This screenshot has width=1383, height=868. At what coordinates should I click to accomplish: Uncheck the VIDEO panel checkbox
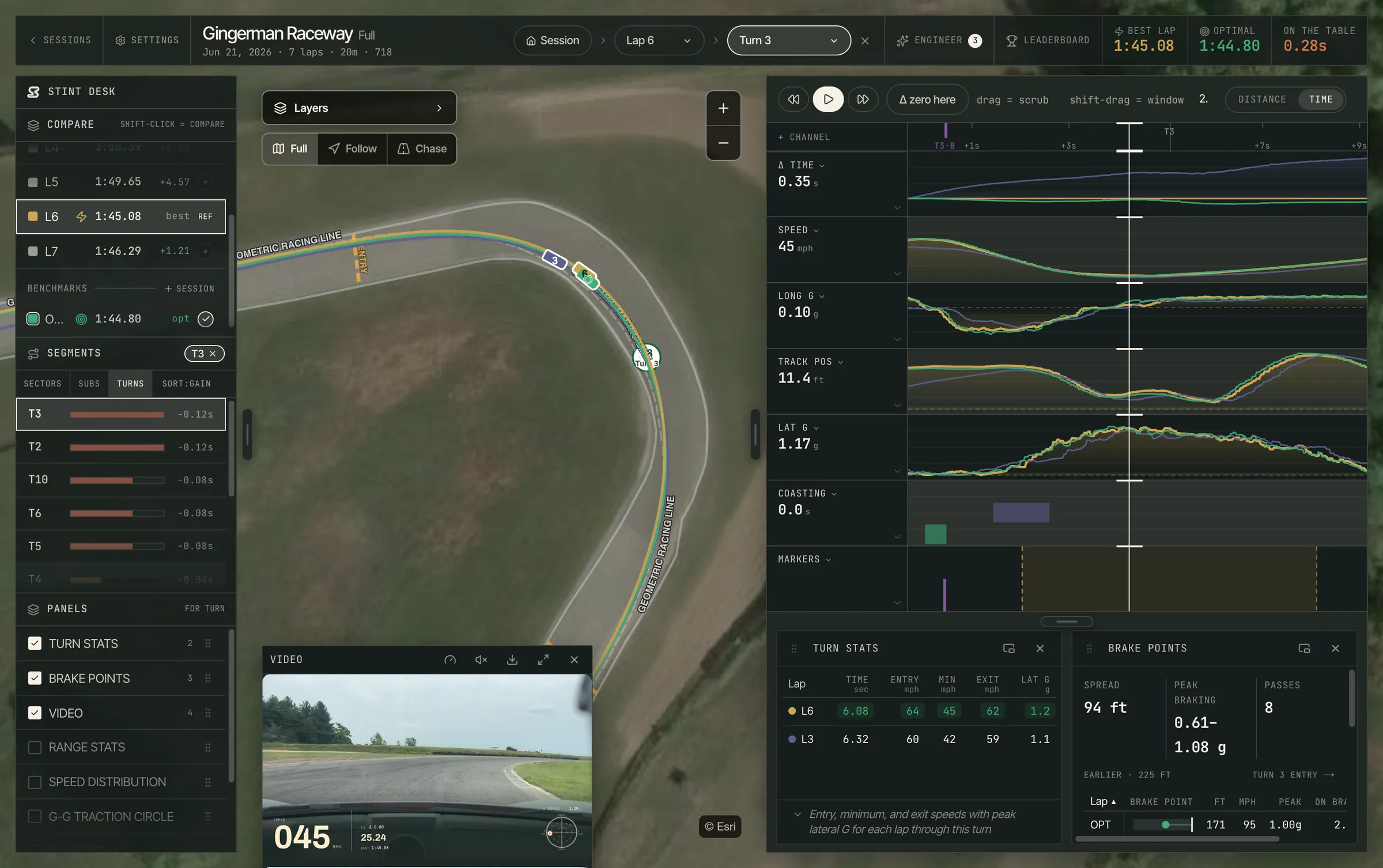[x=35, y=712]
